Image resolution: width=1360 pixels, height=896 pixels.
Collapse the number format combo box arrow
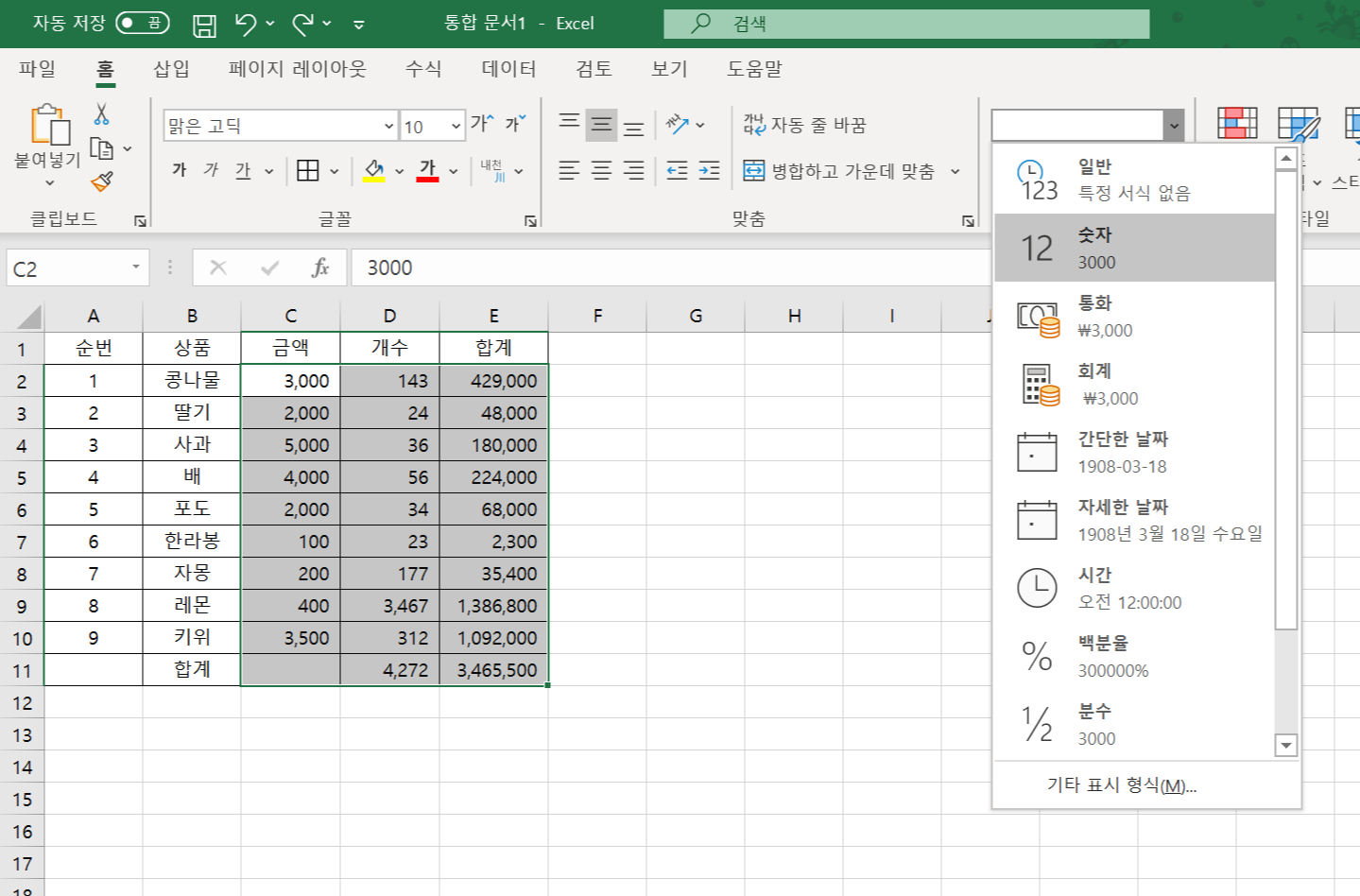point(1174,125)
